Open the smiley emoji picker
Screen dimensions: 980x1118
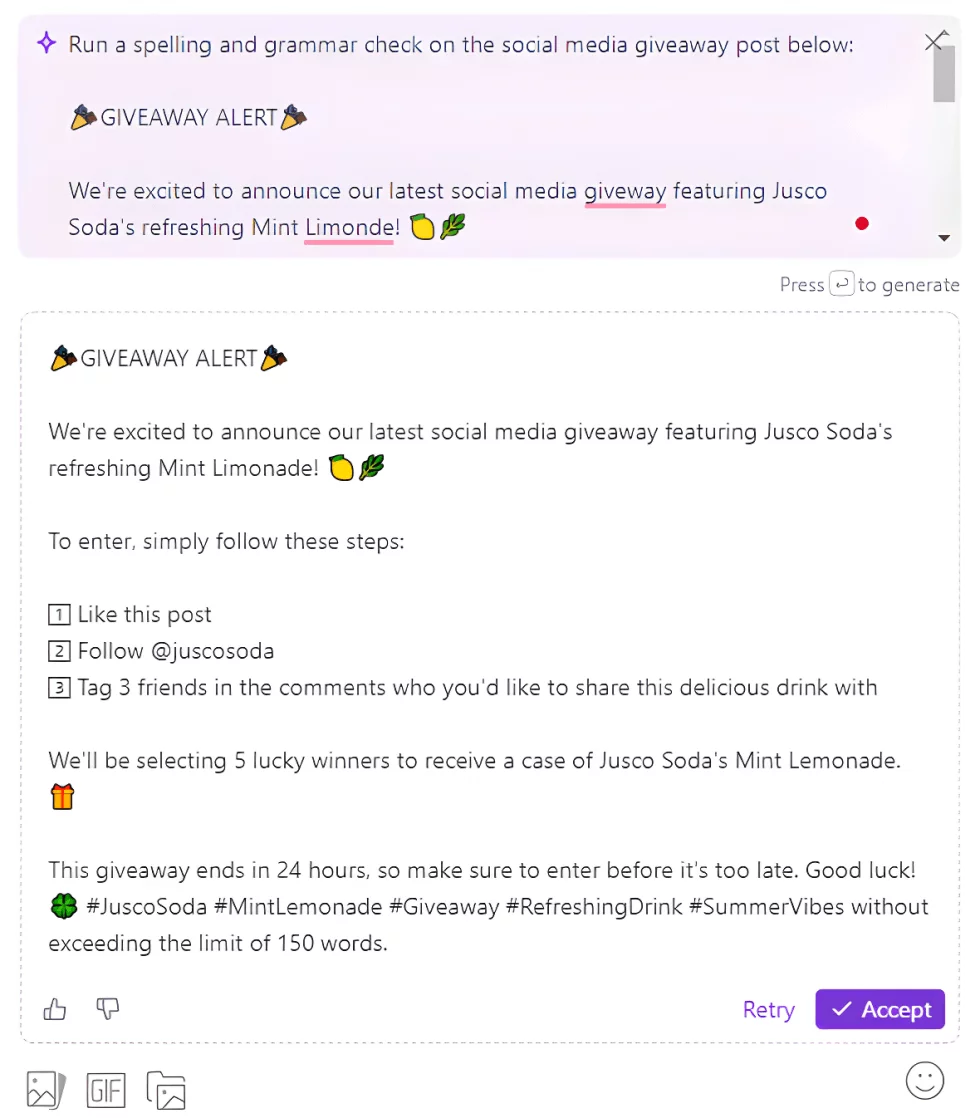click(924, 1080)
